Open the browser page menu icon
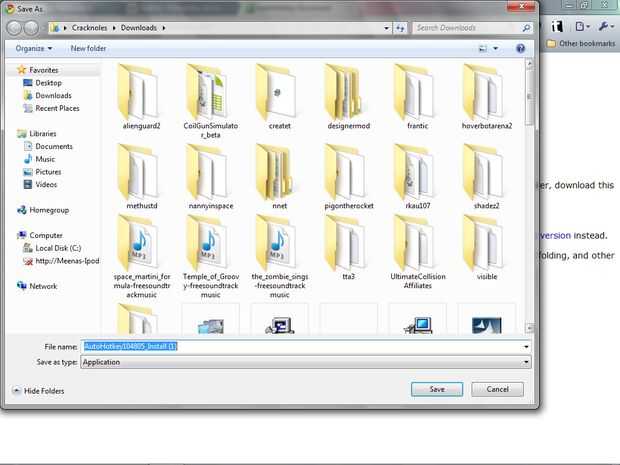620x465 pixels. [x=582, y=26]
